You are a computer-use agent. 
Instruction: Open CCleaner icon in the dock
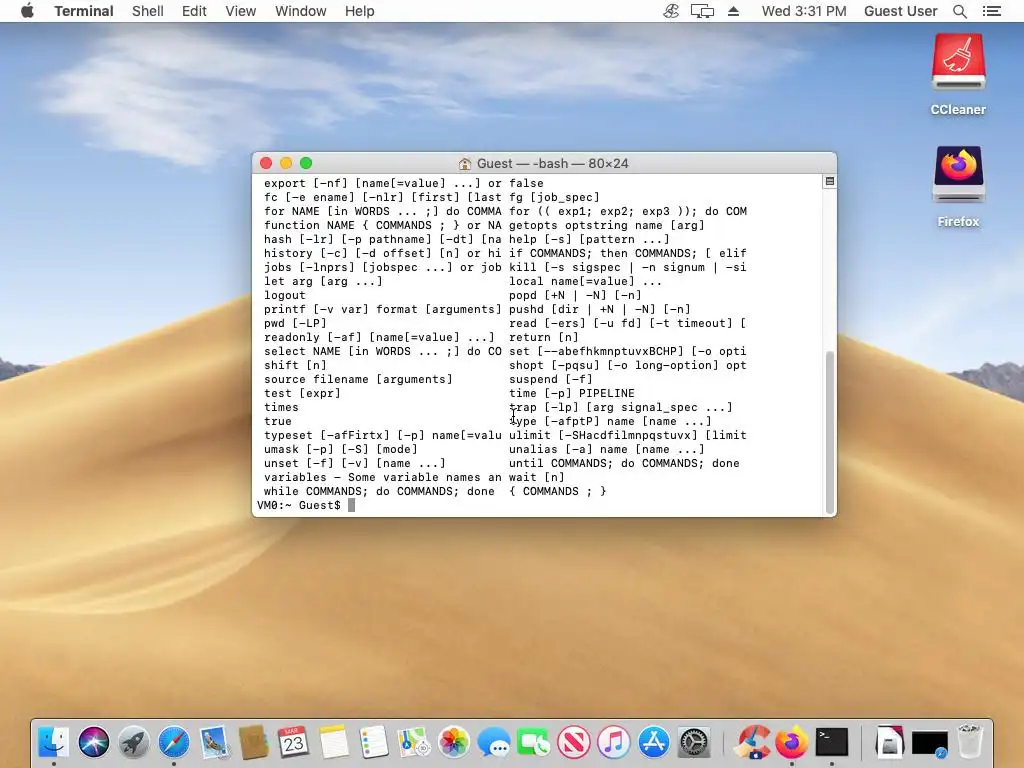click(x=752, y=742)
